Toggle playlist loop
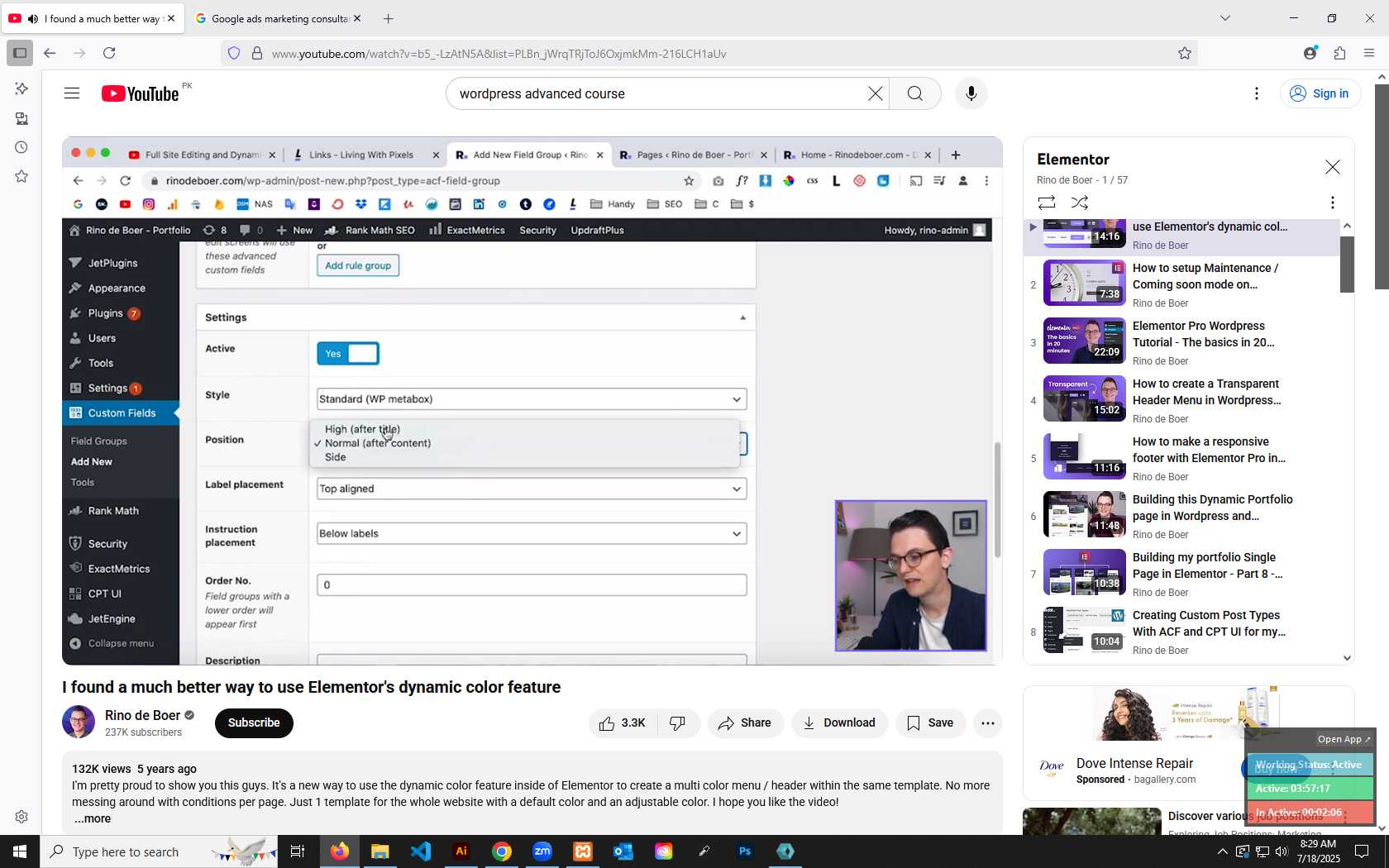 click(x=1047, y=203)
